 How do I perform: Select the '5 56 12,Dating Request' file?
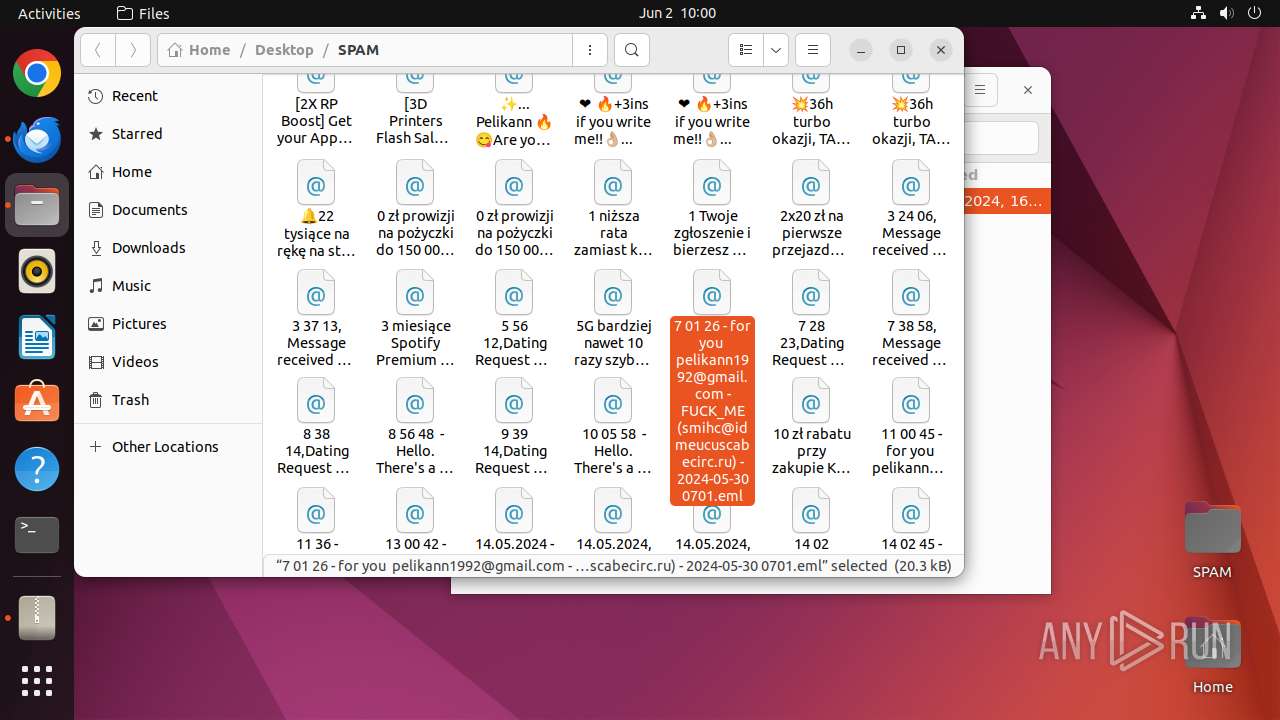pyautogui.click(x=513, y=319)
